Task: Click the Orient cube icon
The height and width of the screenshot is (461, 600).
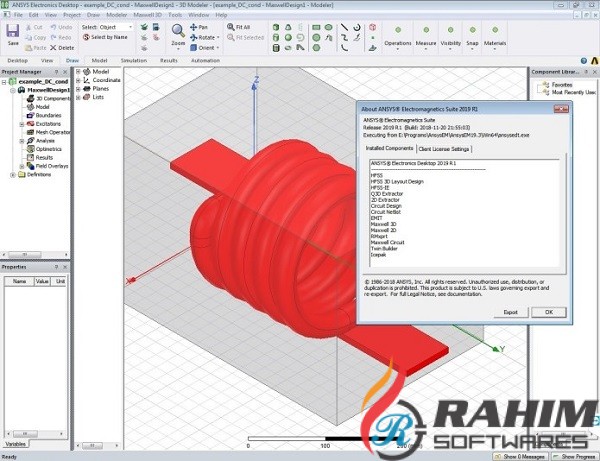Action: (x=194, y=48)
